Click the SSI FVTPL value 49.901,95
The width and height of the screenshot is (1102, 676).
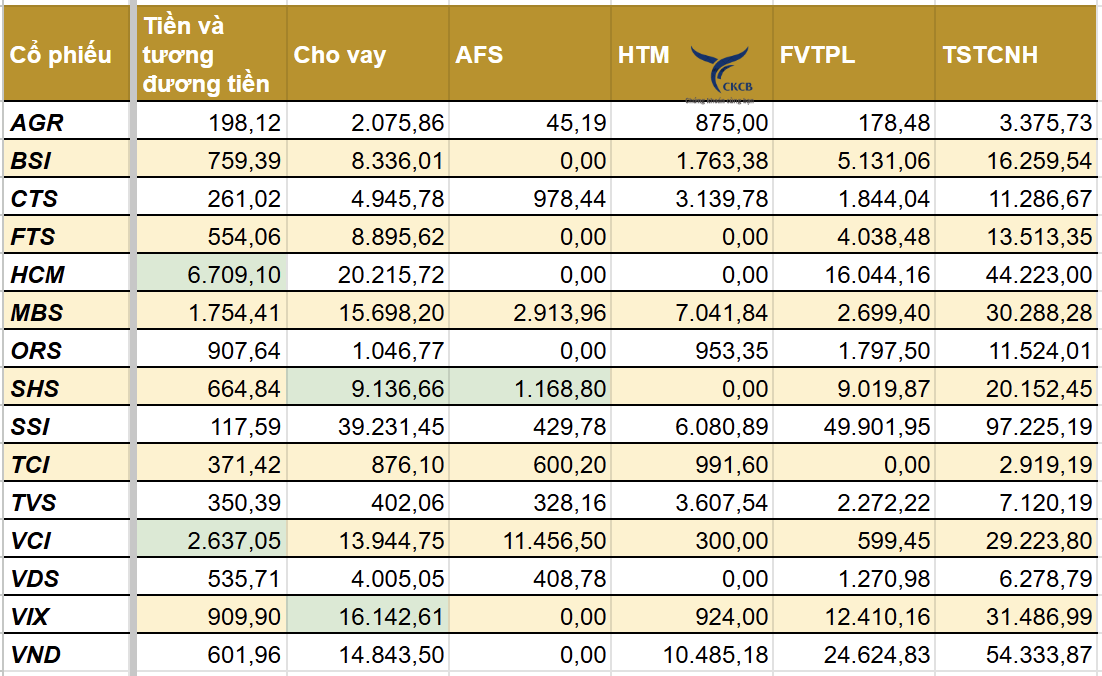(x=854, y=427)
